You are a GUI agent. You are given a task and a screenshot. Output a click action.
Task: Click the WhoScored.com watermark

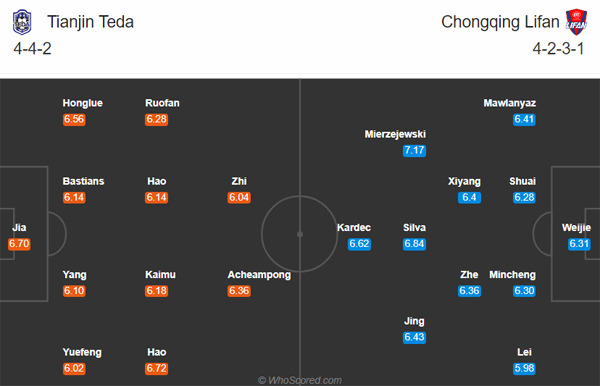tap(300, 380)
